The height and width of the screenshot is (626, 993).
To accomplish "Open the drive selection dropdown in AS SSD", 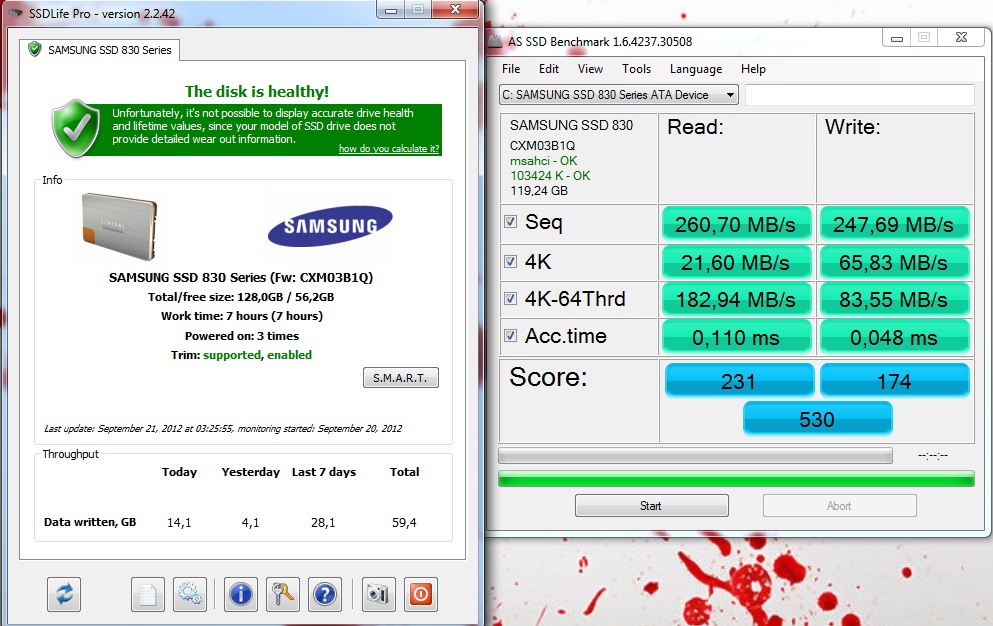I will (619, 95).
